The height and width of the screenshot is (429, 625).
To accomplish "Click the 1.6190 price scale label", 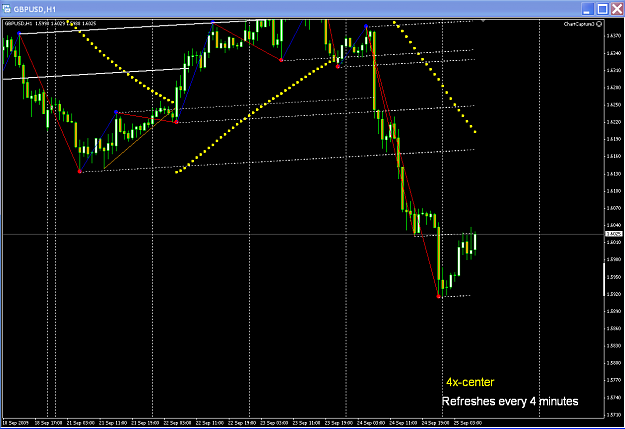I will 613,139.
